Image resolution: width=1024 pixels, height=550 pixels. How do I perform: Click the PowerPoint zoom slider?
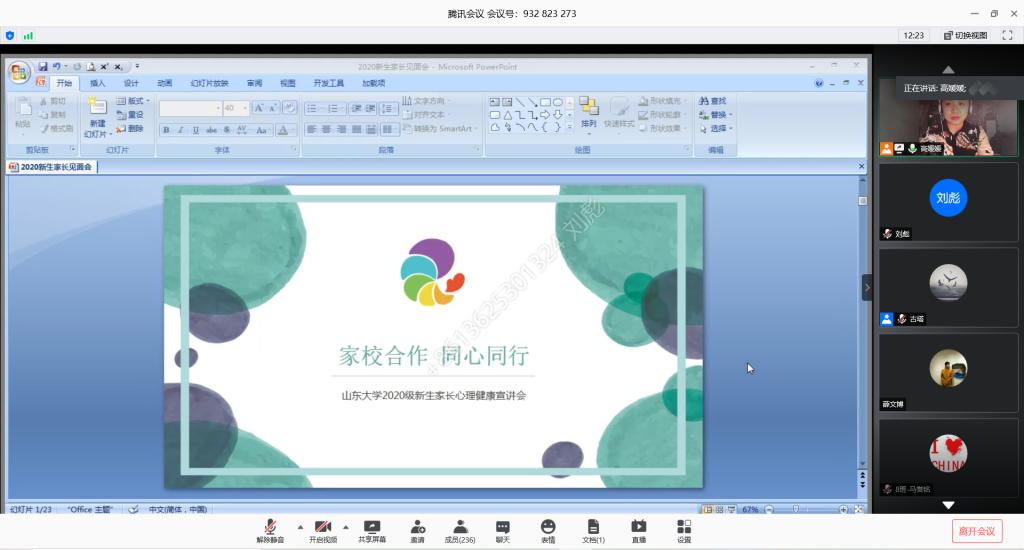[797, 509]
